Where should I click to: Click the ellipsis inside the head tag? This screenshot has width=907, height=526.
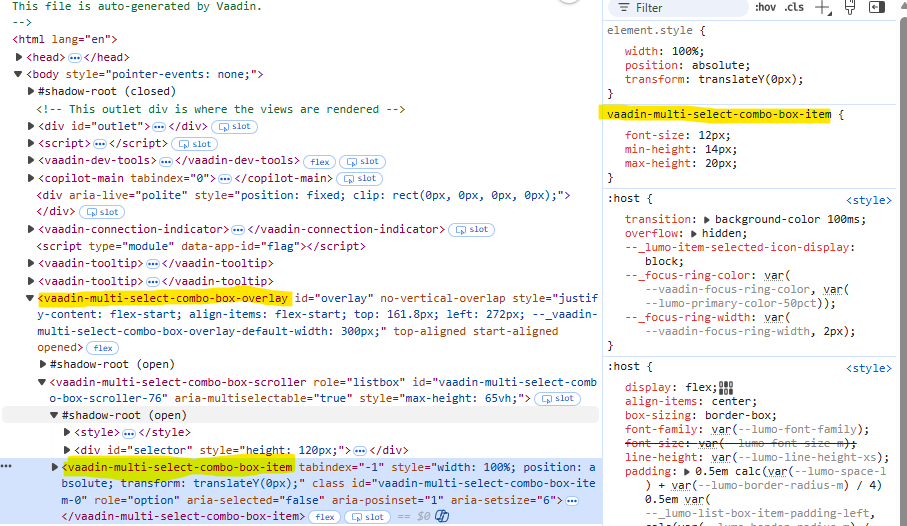point(74,57)
